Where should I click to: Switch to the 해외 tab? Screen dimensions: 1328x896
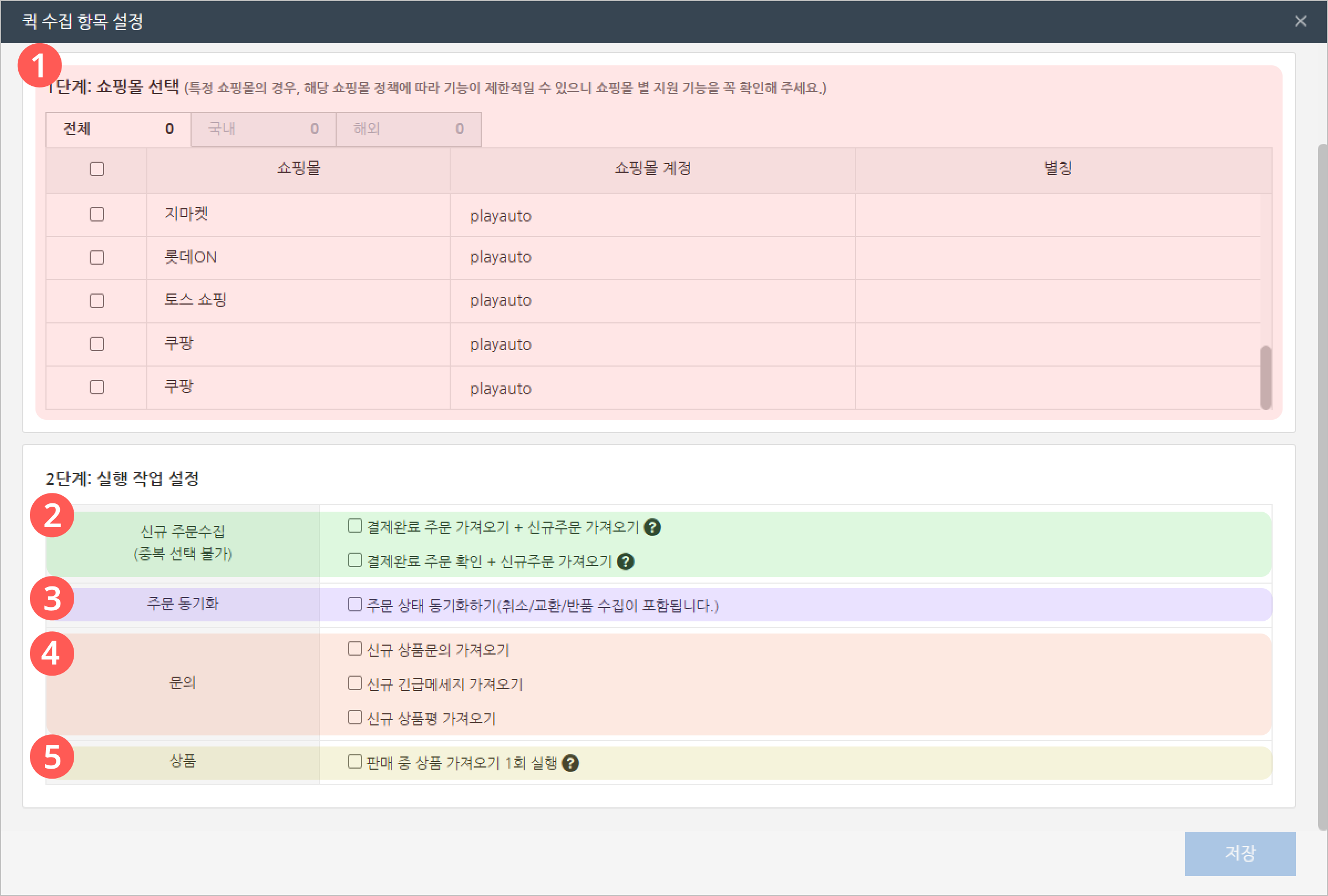point(408,129)
